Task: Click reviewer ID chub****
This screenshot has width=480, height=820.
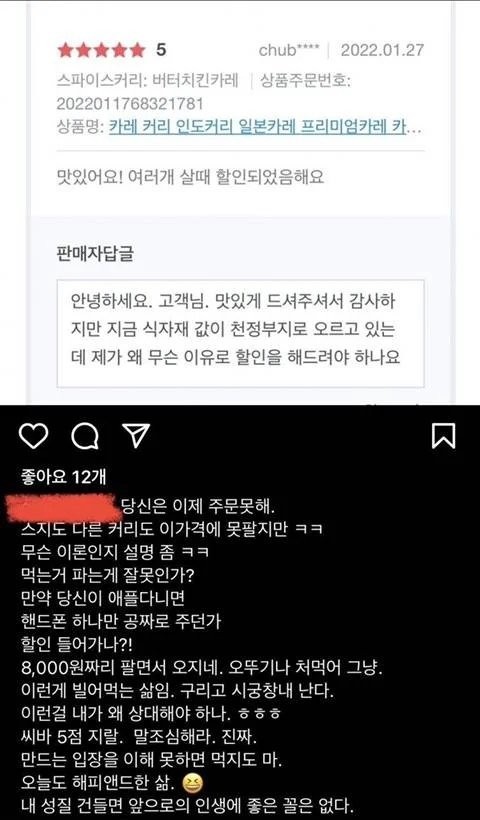Action: click(289, 50)
